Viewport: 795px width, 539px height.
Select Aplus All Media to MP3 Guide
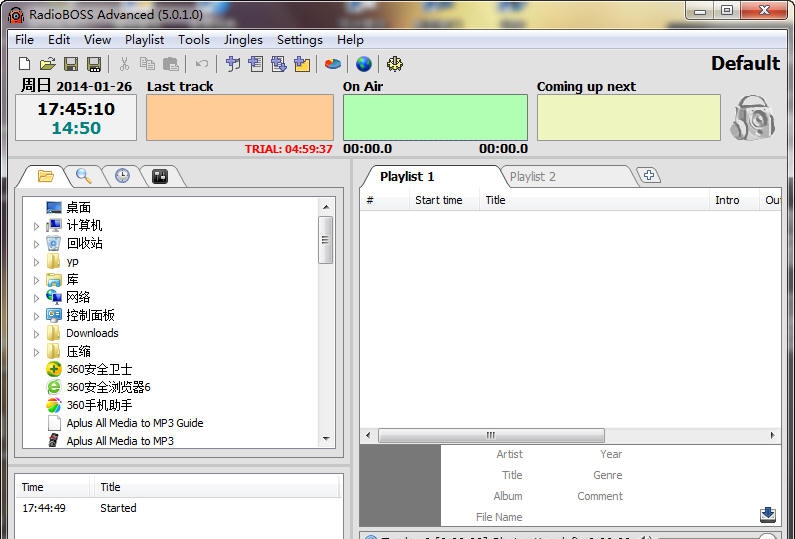click(134, 423)
